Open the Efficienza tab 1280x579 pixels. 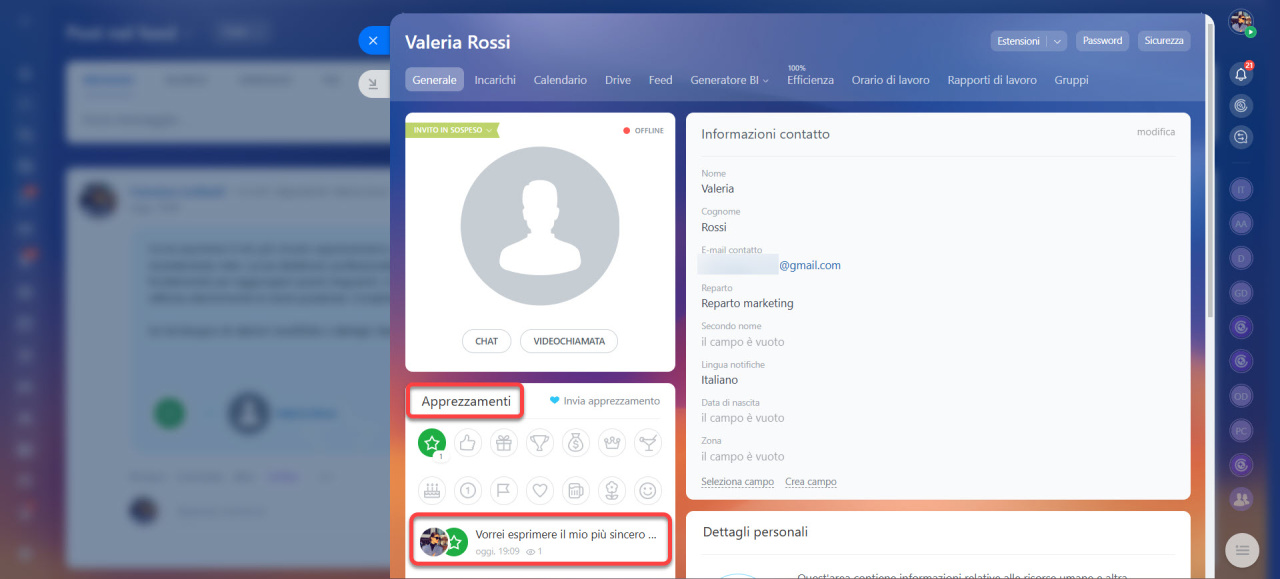coord(810,80)
